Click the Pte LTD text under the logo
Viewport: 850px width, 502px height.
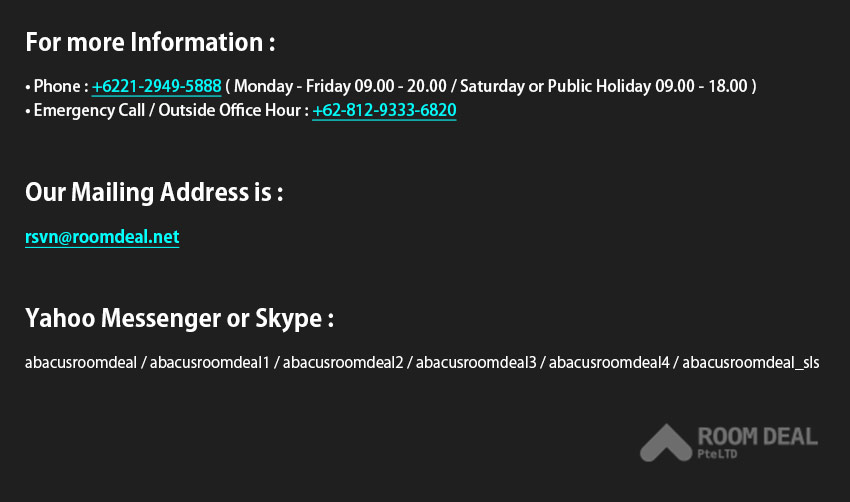[717, 454]
